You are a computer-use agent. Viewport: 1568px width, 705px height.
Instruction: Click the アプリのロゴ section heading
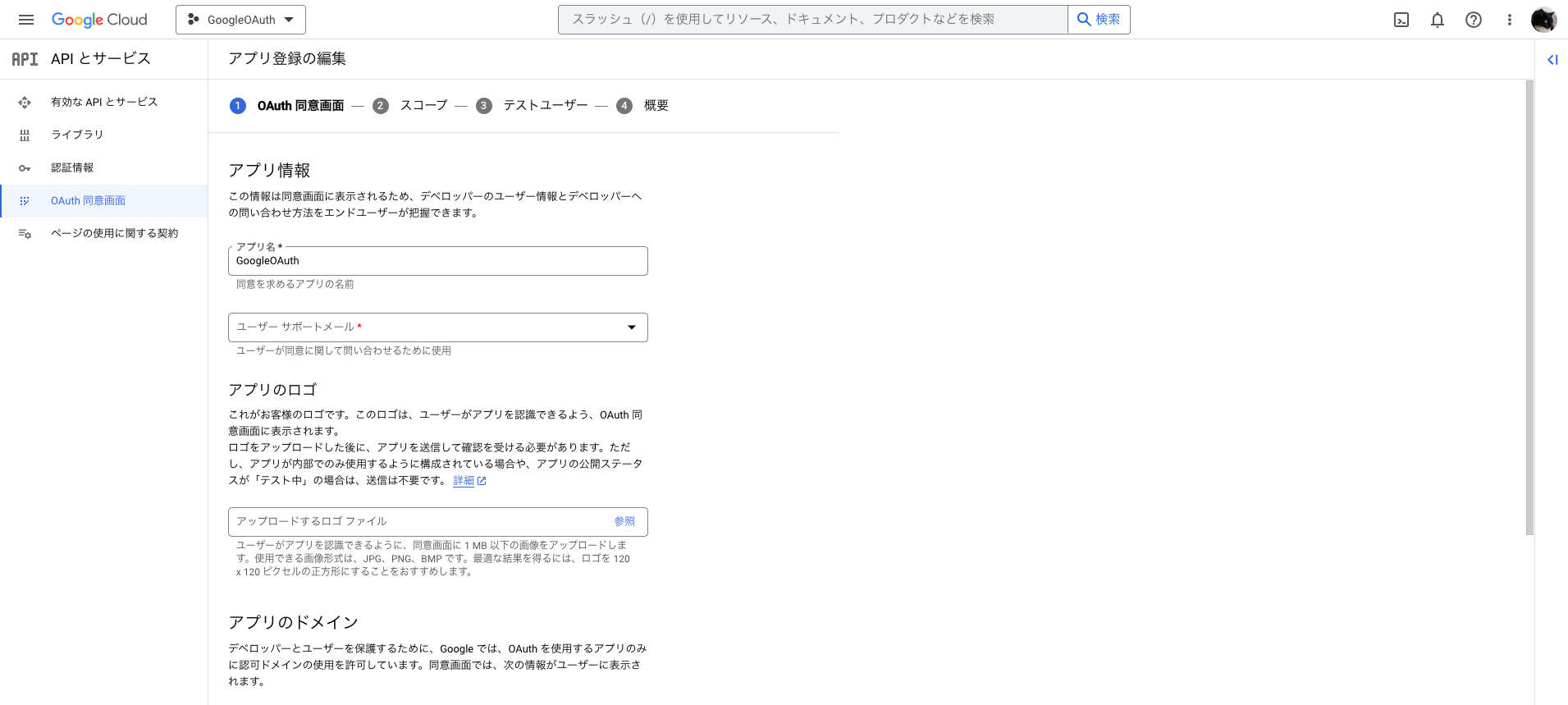272,390
